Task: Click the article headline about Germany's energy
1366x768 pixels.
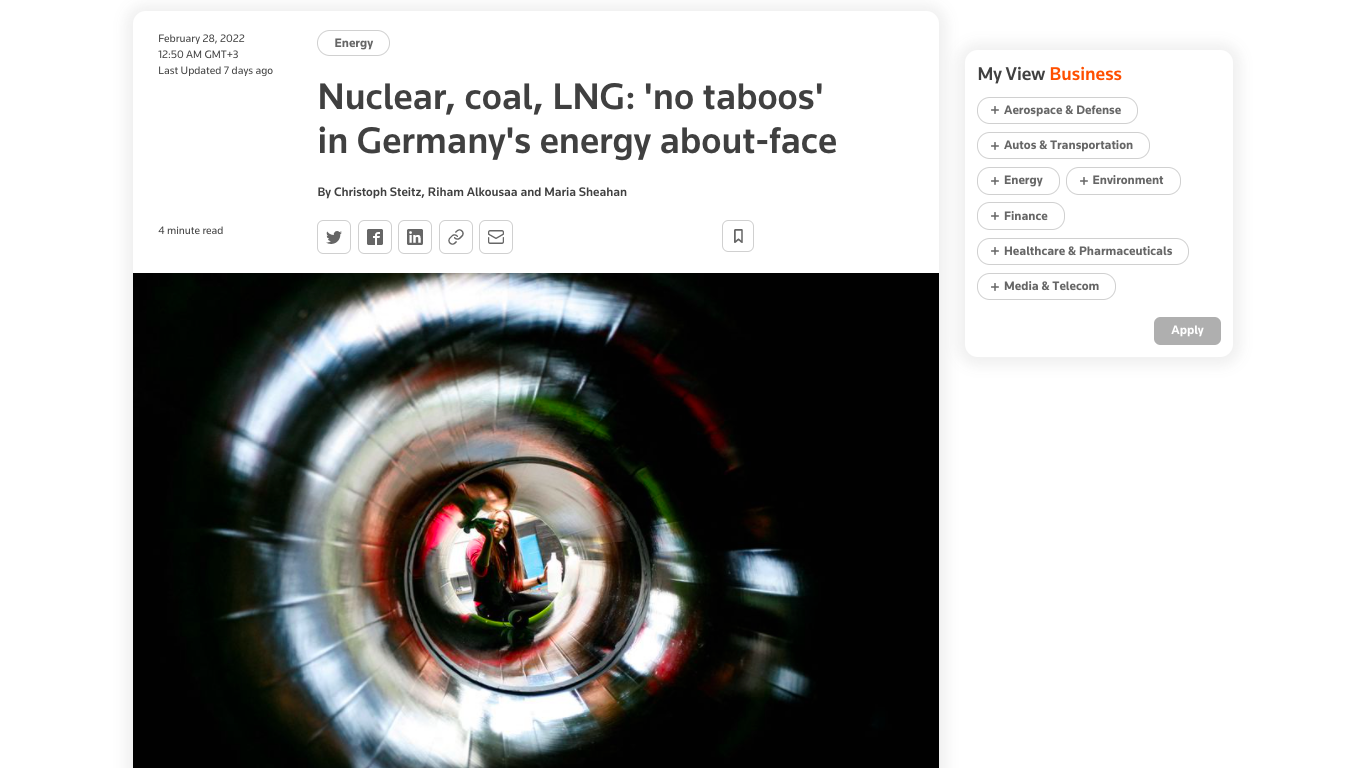Action: [x=577, y=119]
